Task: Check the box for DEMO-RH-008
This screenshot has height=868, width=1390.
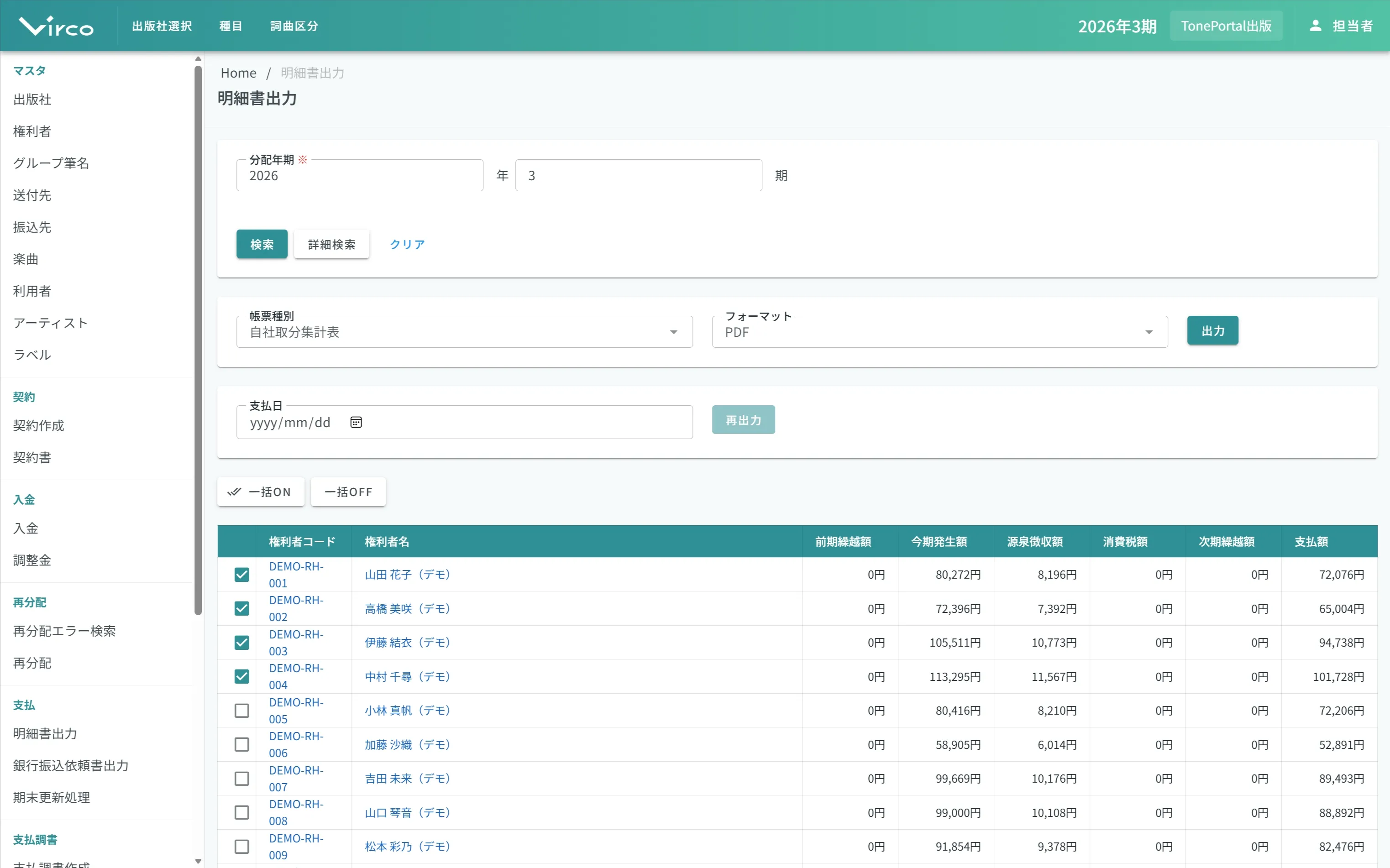Action: click(x=242, y=813)
